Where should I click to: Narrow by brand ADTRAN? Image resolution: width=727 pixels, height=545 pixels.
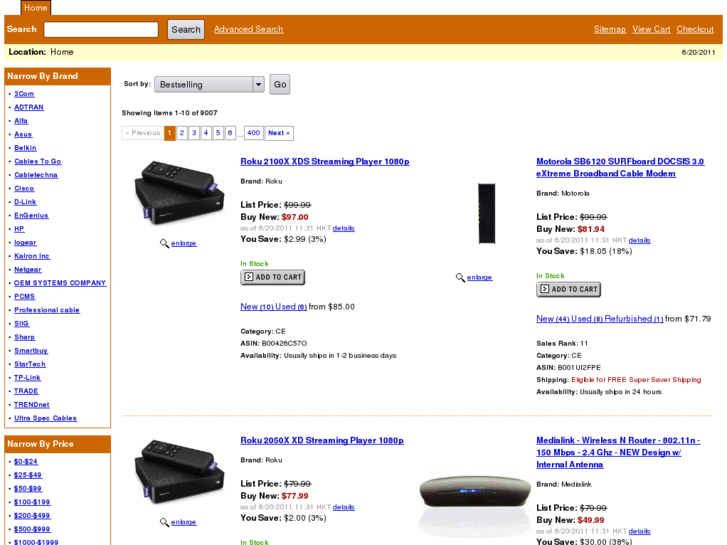[x=29, y=107]
